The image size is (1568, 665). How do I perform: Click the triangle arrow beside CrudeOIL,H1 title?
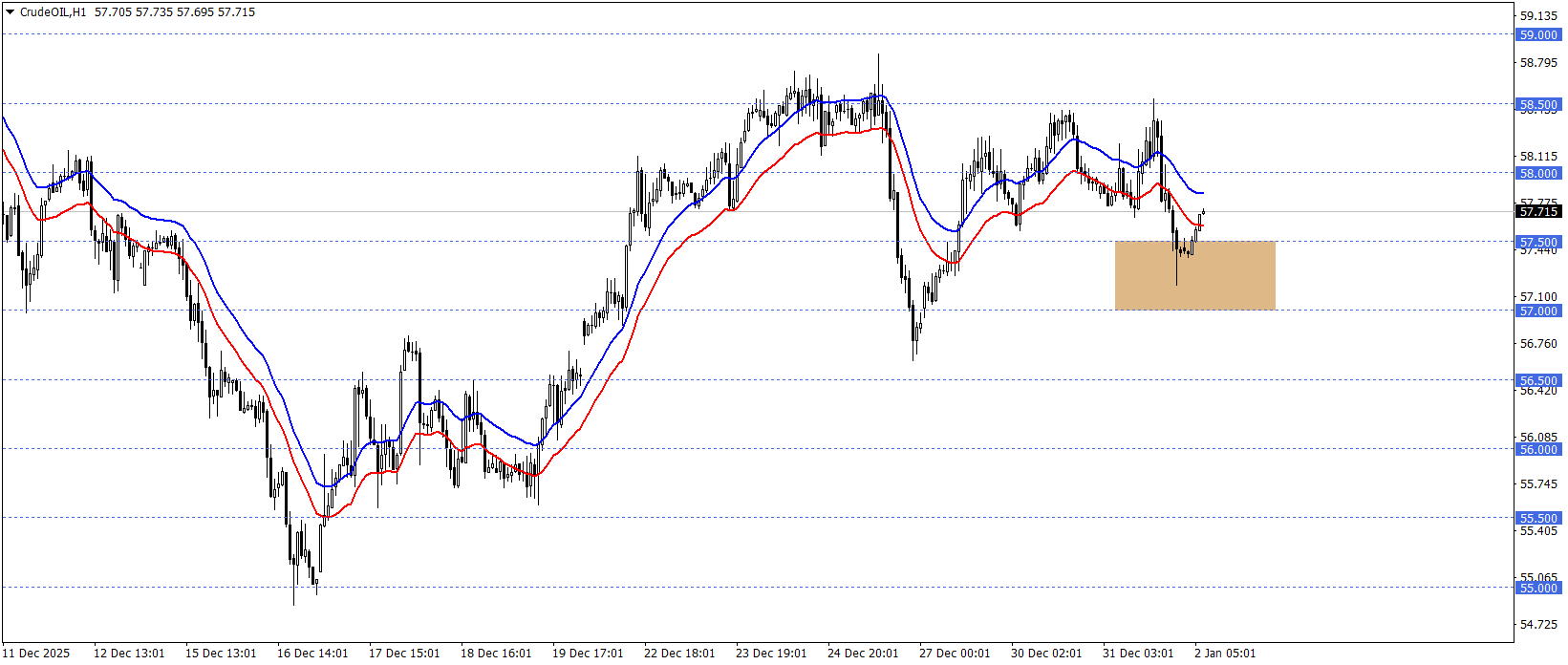pos(11,12)
